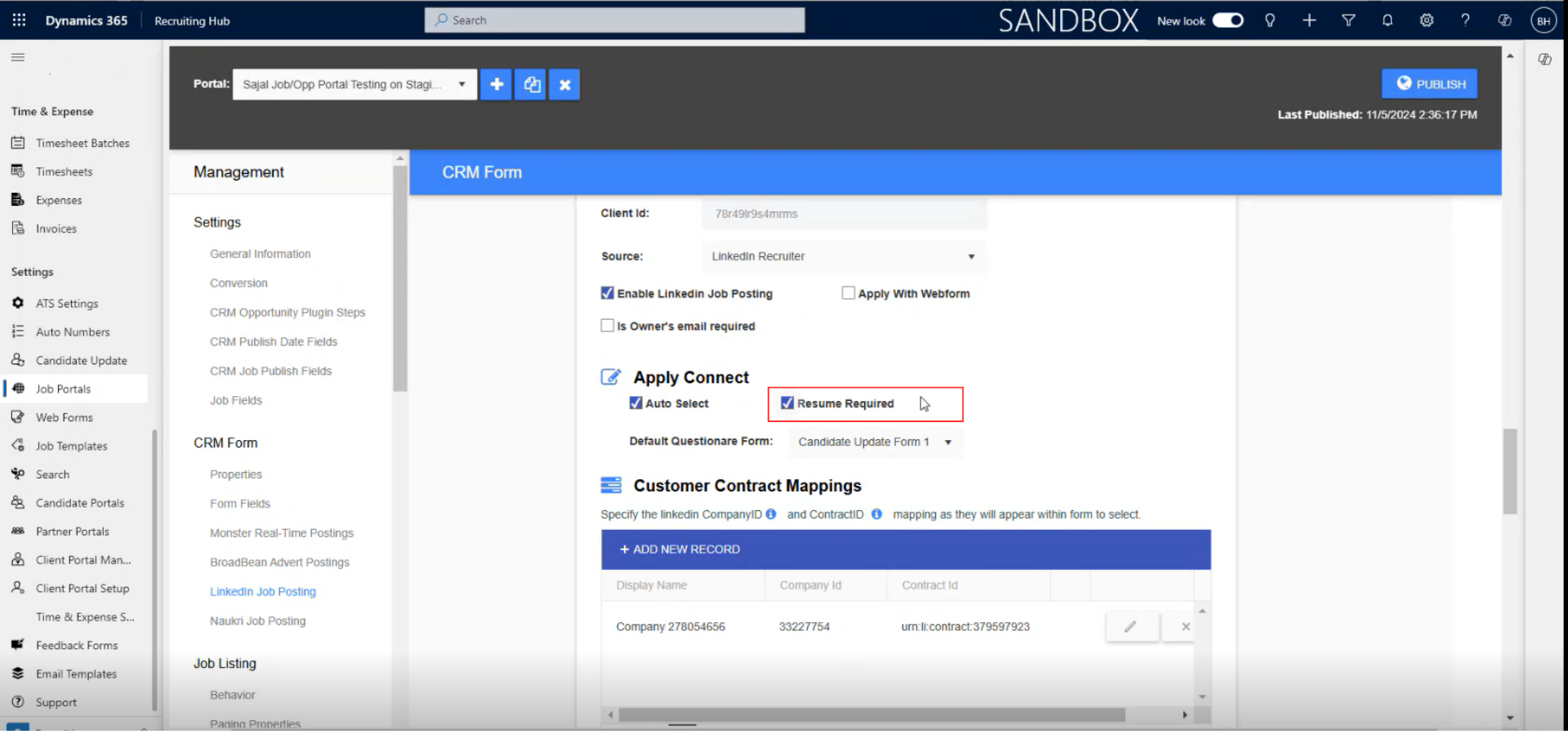Viewport: 1568px width, 734px height.
Task: Click Contract Id column header
Action: 929,585
